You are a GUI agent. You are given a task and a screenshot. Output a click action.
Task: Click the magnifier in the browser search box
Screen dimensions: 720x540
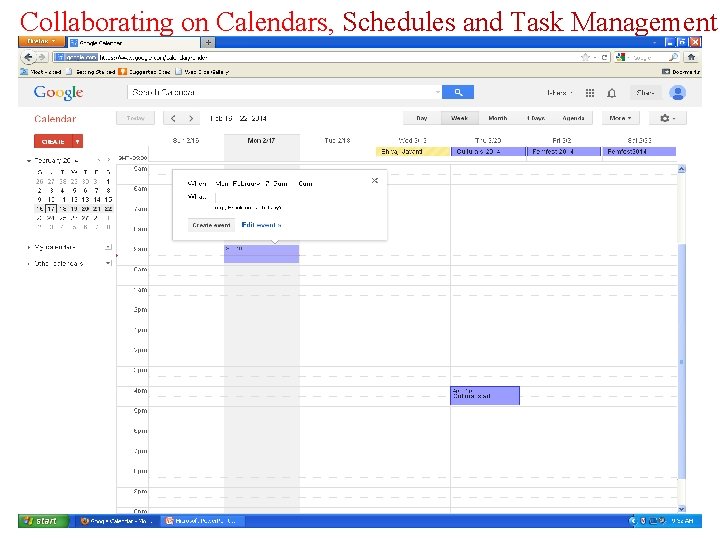(673, 57)
